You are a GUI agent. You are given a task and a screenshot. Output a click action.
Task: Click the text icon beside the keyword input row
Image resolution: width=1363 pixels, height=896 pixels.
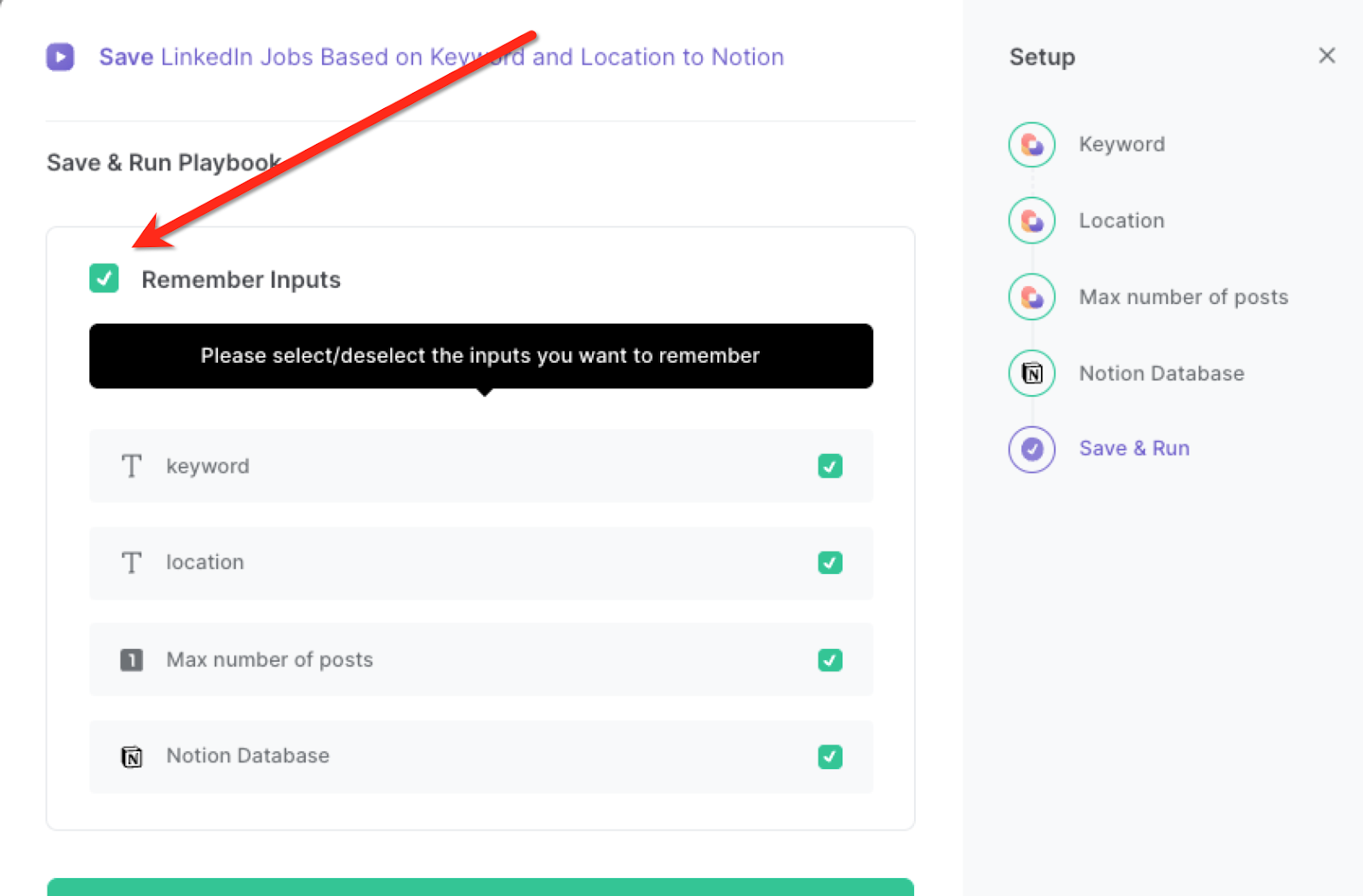pyautogui.click(x=131, y=466)
